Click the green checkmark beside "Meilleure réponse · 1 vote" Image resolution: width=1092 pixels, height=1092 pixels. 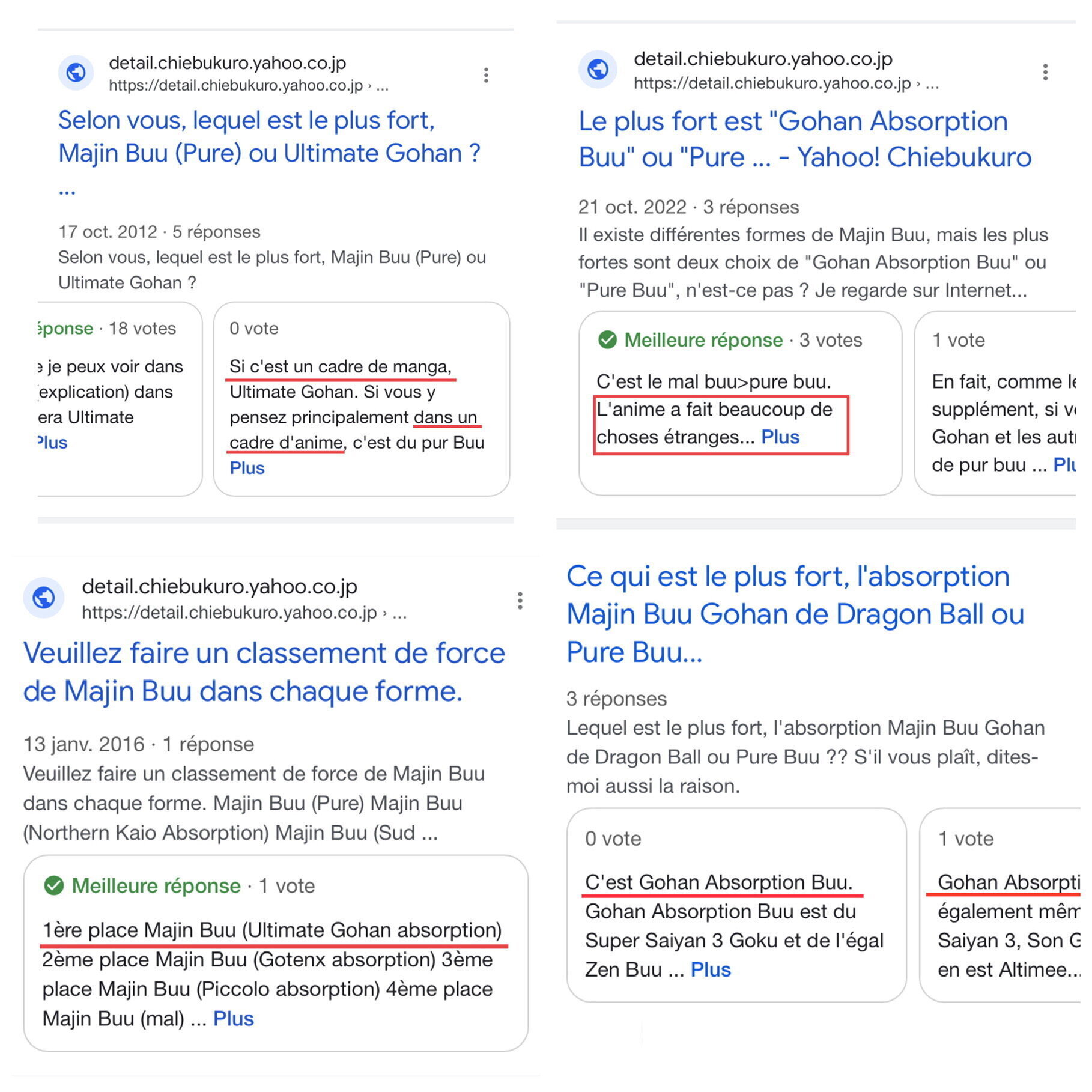(54, 885)
